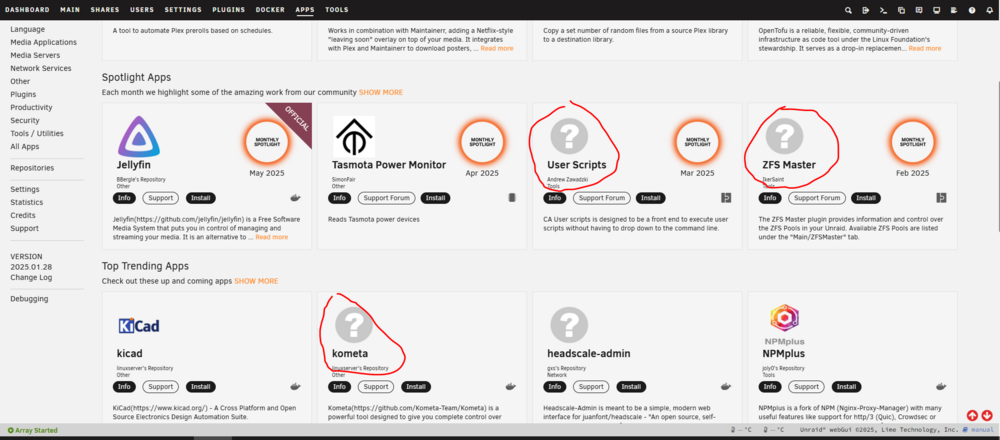Click the logout icon in the top bar
Screen dimensions: 1000x440
point(865,10)
